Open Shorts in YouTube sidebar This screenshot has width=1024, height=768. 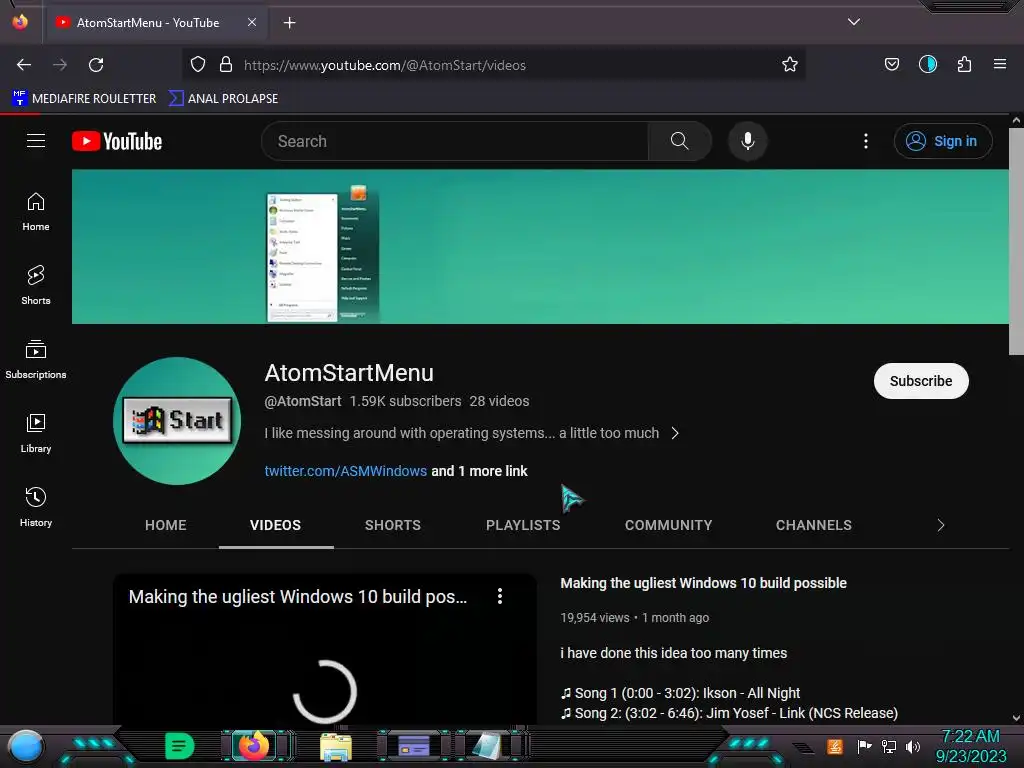[36, 285]
